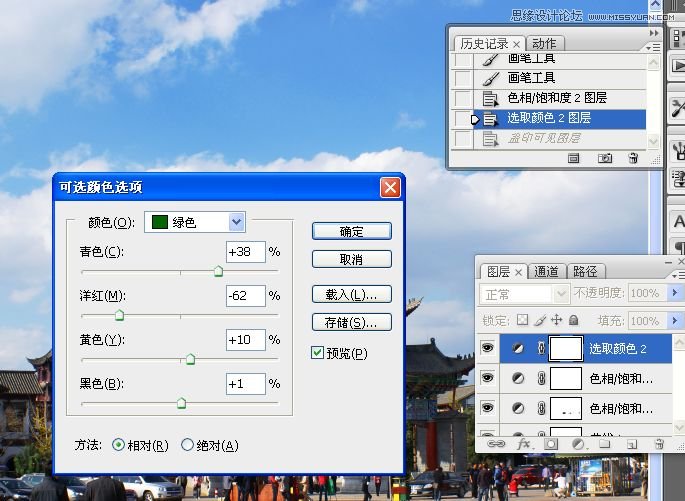Screen dimensions: 685x501
Task: Minimize the Layers panel with the dash icon
Action: click(x=668, y=263)
